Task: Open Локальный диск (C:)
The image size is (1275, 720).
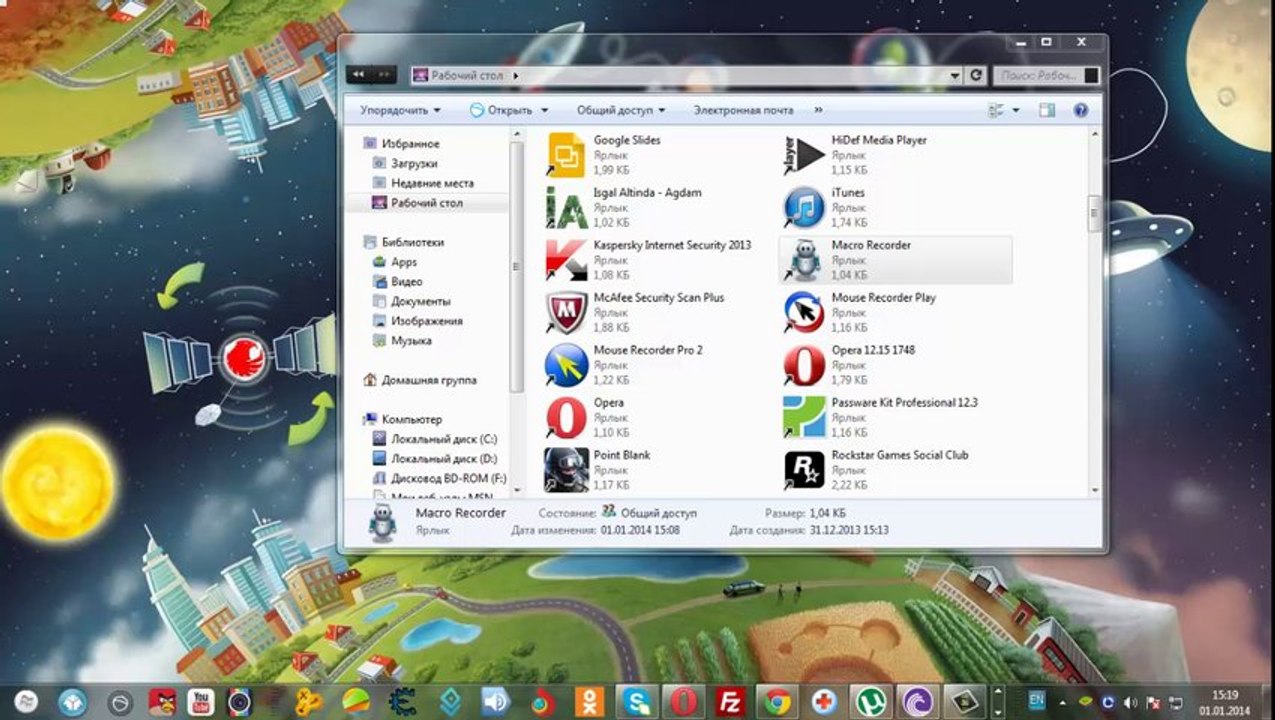Action: coord(434,439)
